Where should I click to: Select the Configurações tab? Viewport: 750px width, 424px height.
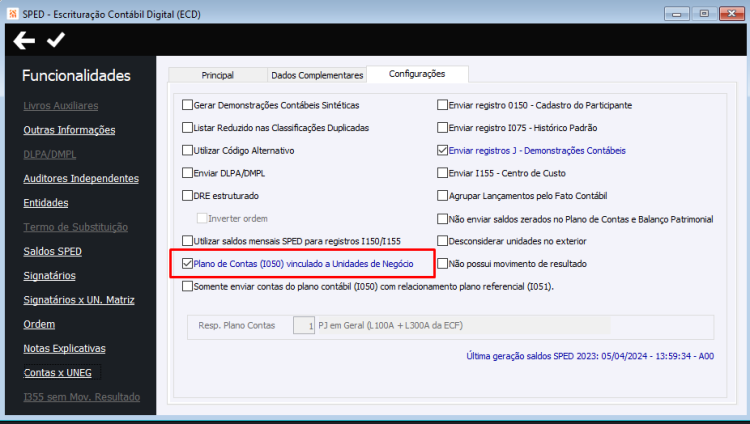[x=417, y=74]
